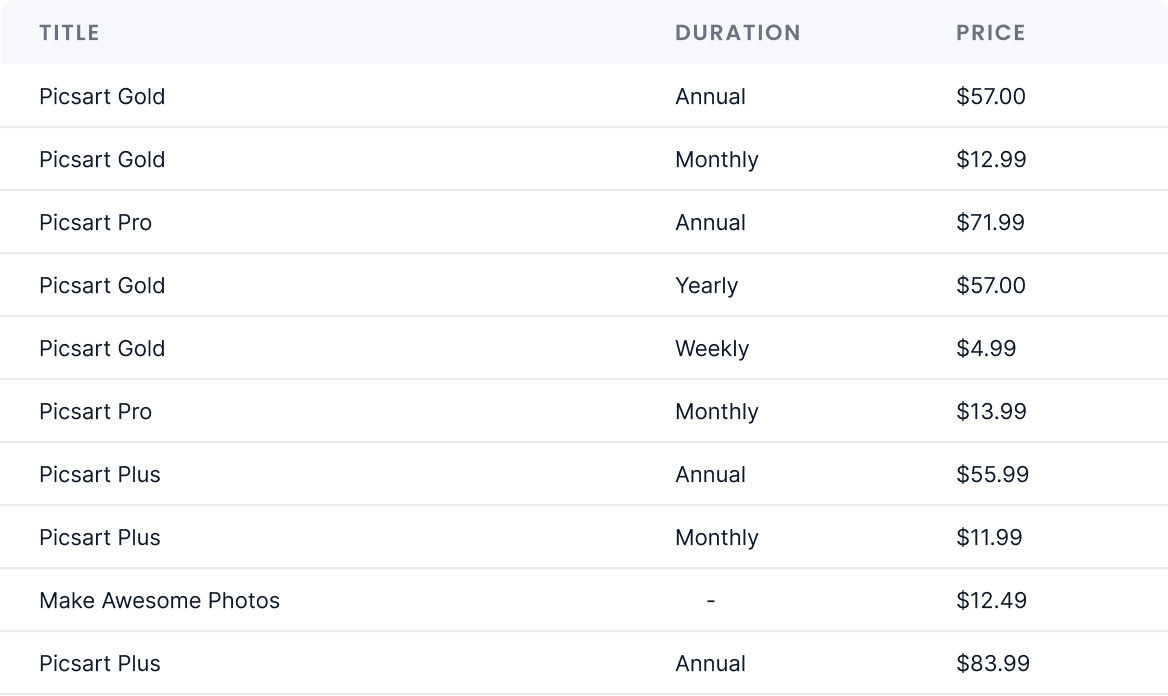Select the Picsart Plus $55.99 annual title
Image resolution: width=1168 pixels, height=696 pixels.
(x=99, y=475)
